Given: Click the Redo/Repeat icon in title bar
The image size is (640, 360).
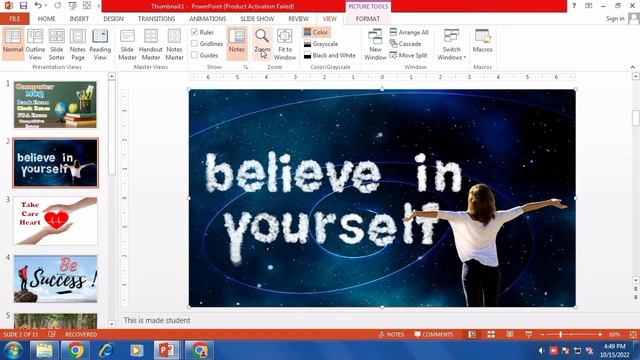Looking at the screenshot, I should [x=58, y=6].
